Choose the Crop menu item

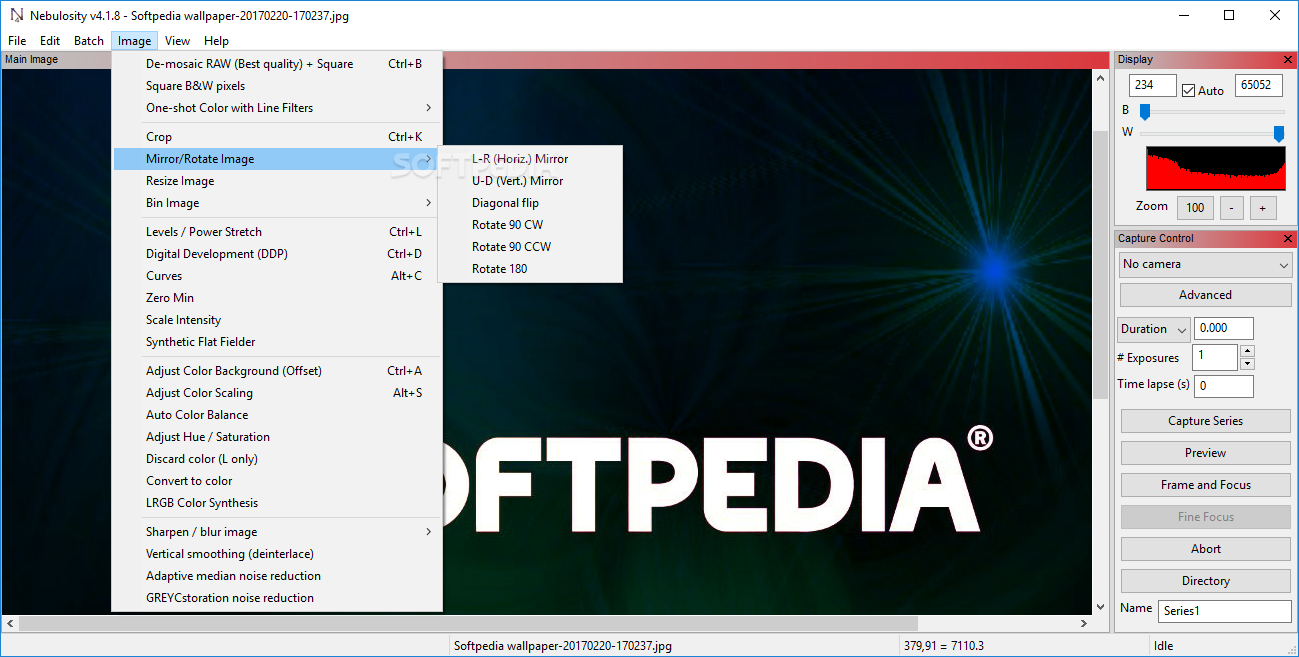(x=277, y=137)
